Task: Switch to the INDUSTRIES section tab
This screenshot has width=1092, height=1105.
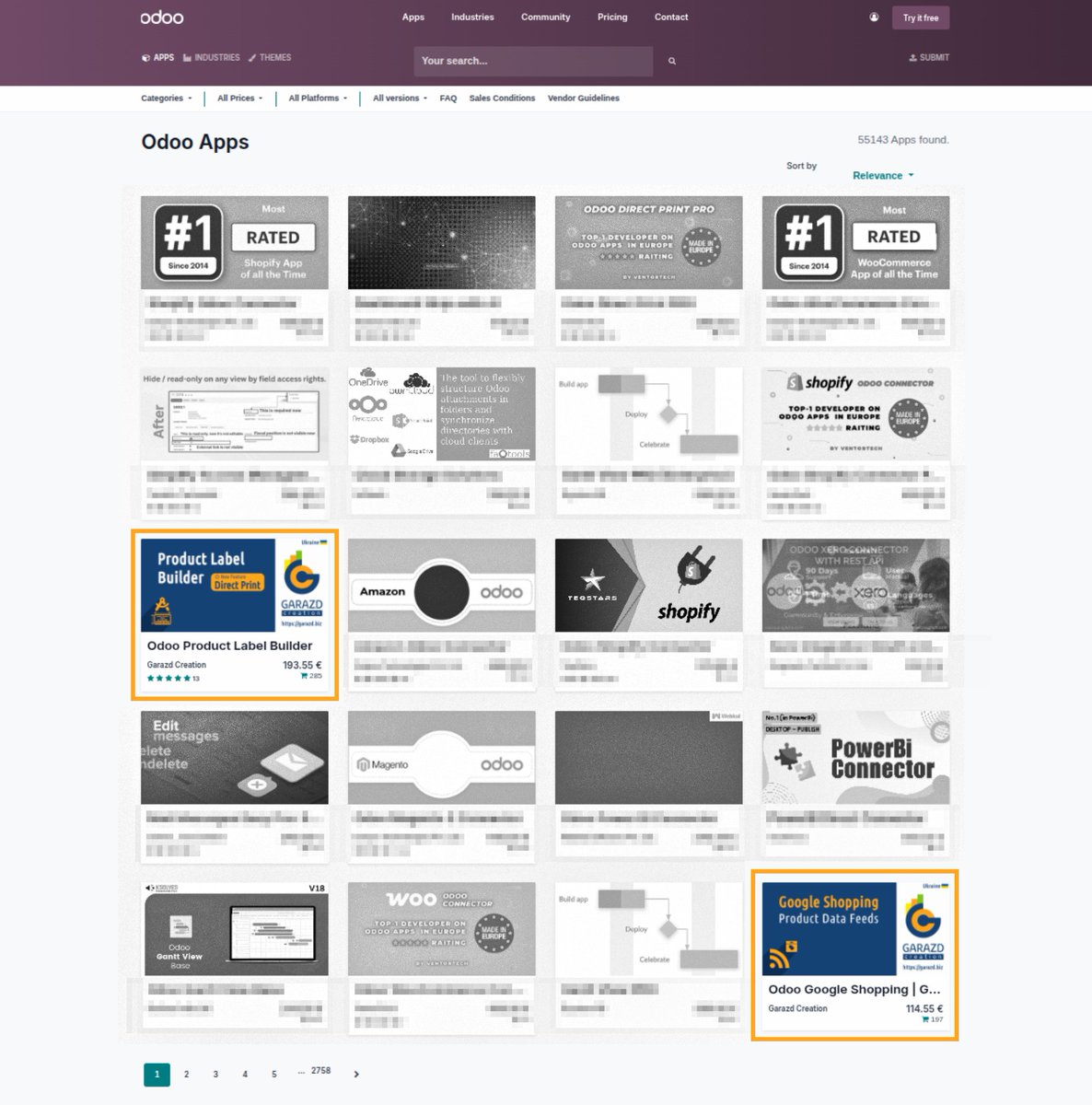Action: [212, 57]
